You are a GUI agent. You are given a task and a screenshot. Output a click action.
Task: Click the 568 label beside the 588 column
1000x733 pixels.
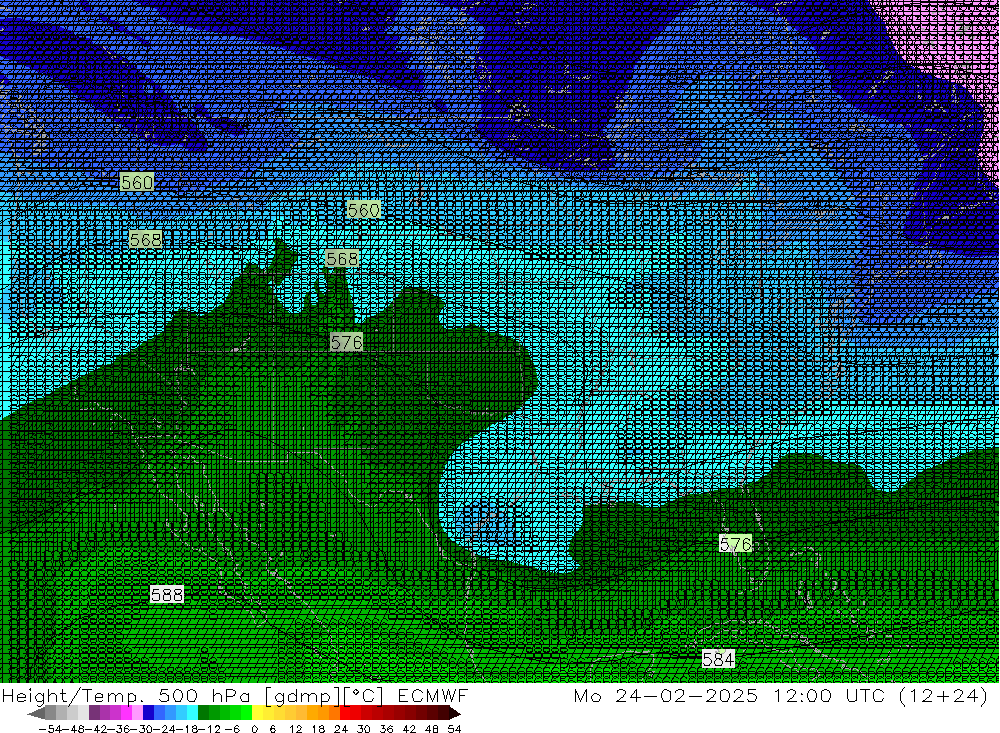(145, 239)
